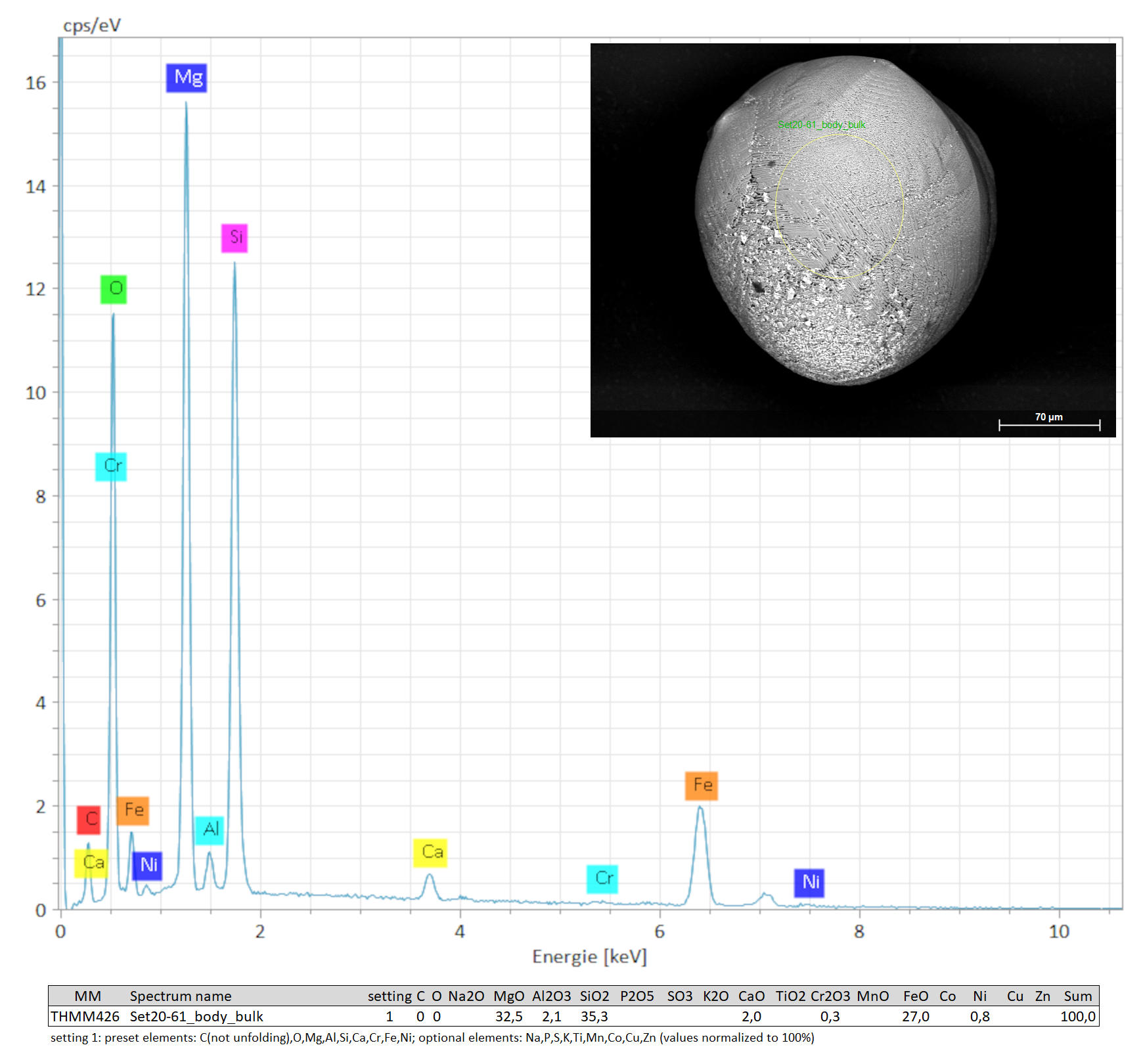1143x1064 pixels.
Task: Select the blue Ni label near 7.5 keV
Action: coord(809,882)
